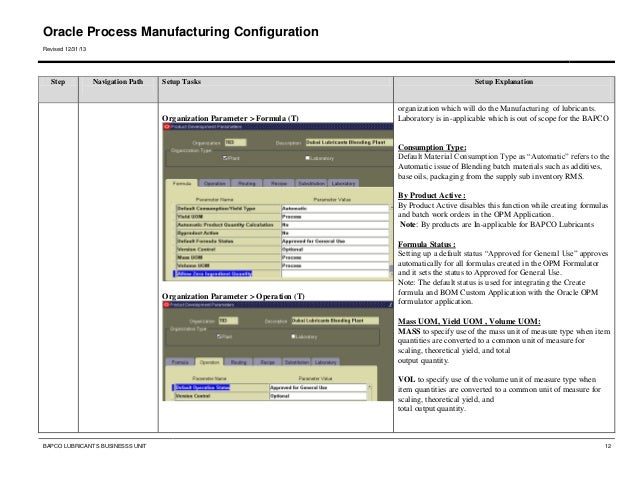
Task: Select the highlighted Allow Zero Ingredient Quantity row
Action: click(x=214, y=274)
